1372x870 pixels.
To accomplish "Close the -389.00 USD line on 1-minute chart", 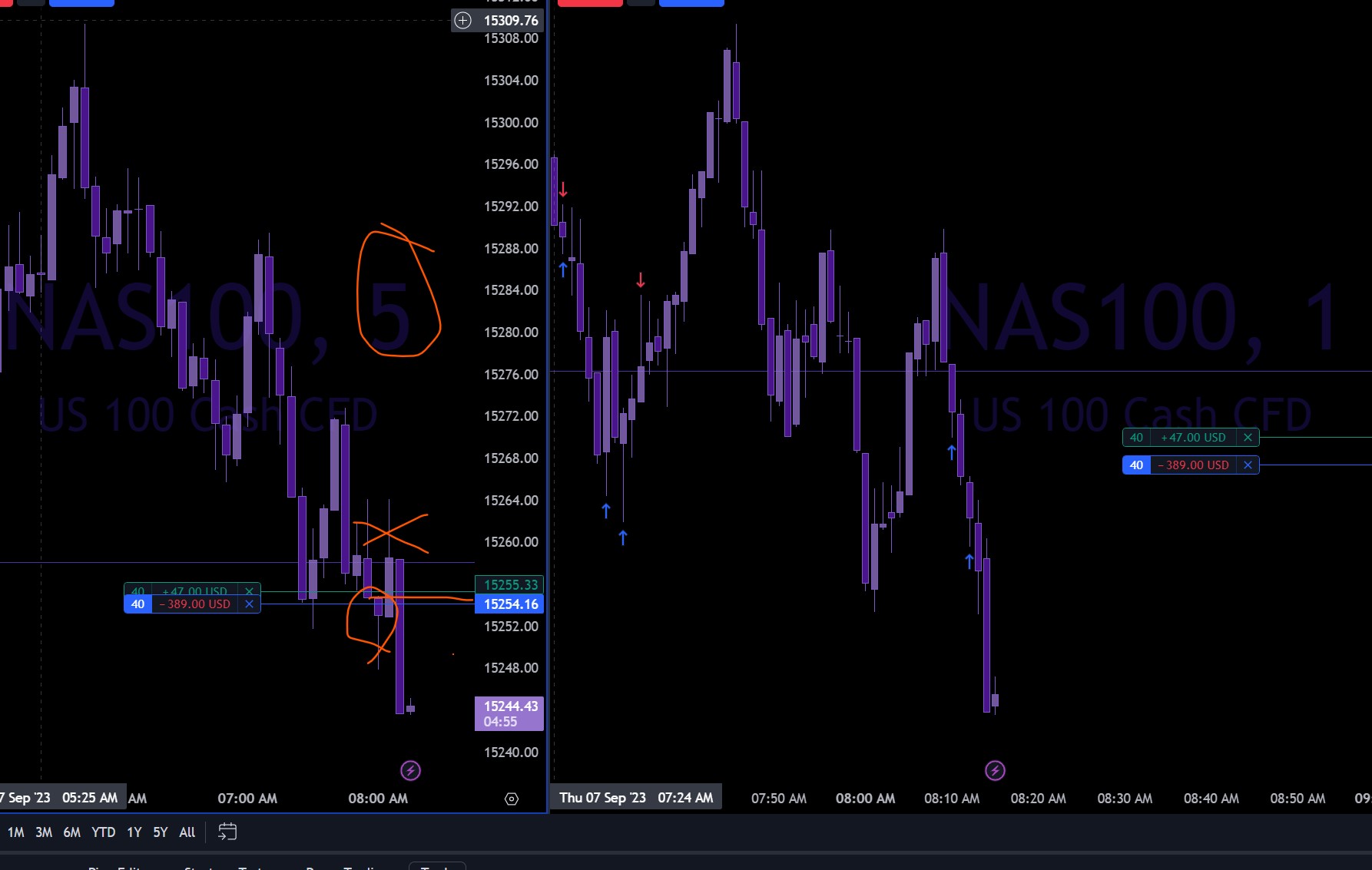I will (1248, 465).
